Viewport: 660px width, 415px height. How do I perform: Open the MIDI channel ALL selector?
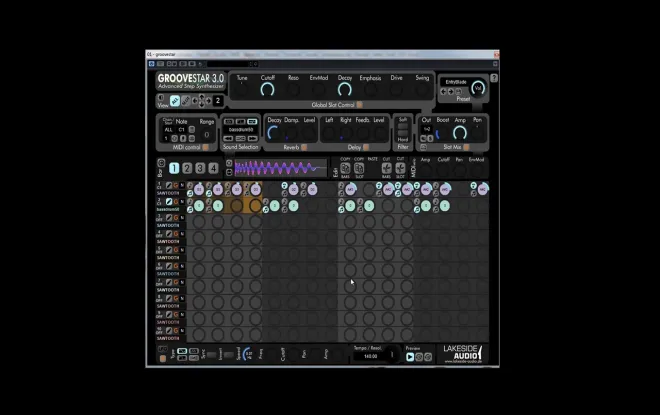[x=168, y=130]
